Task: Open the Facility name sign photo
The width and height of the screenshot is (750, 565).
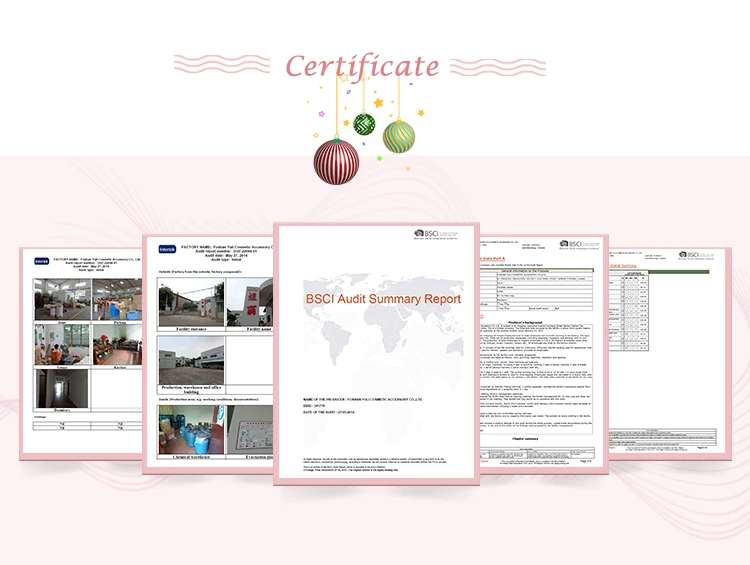Action: click(249, 302)
